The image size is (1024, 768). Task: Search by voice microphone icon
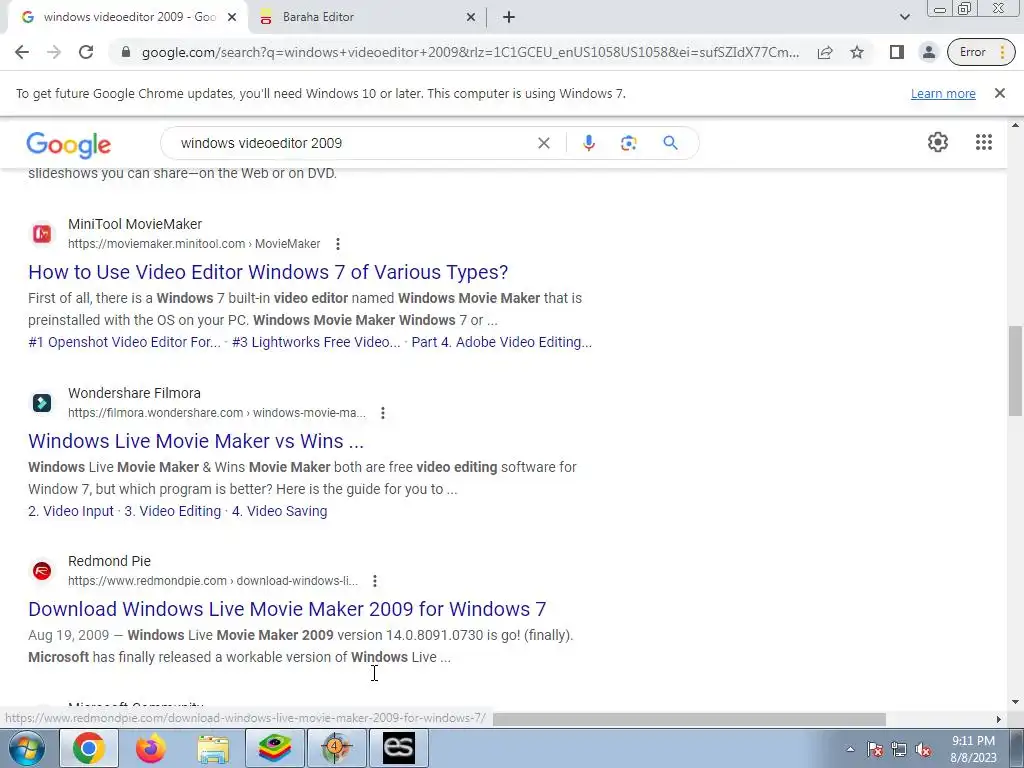[x=588, y=143]
